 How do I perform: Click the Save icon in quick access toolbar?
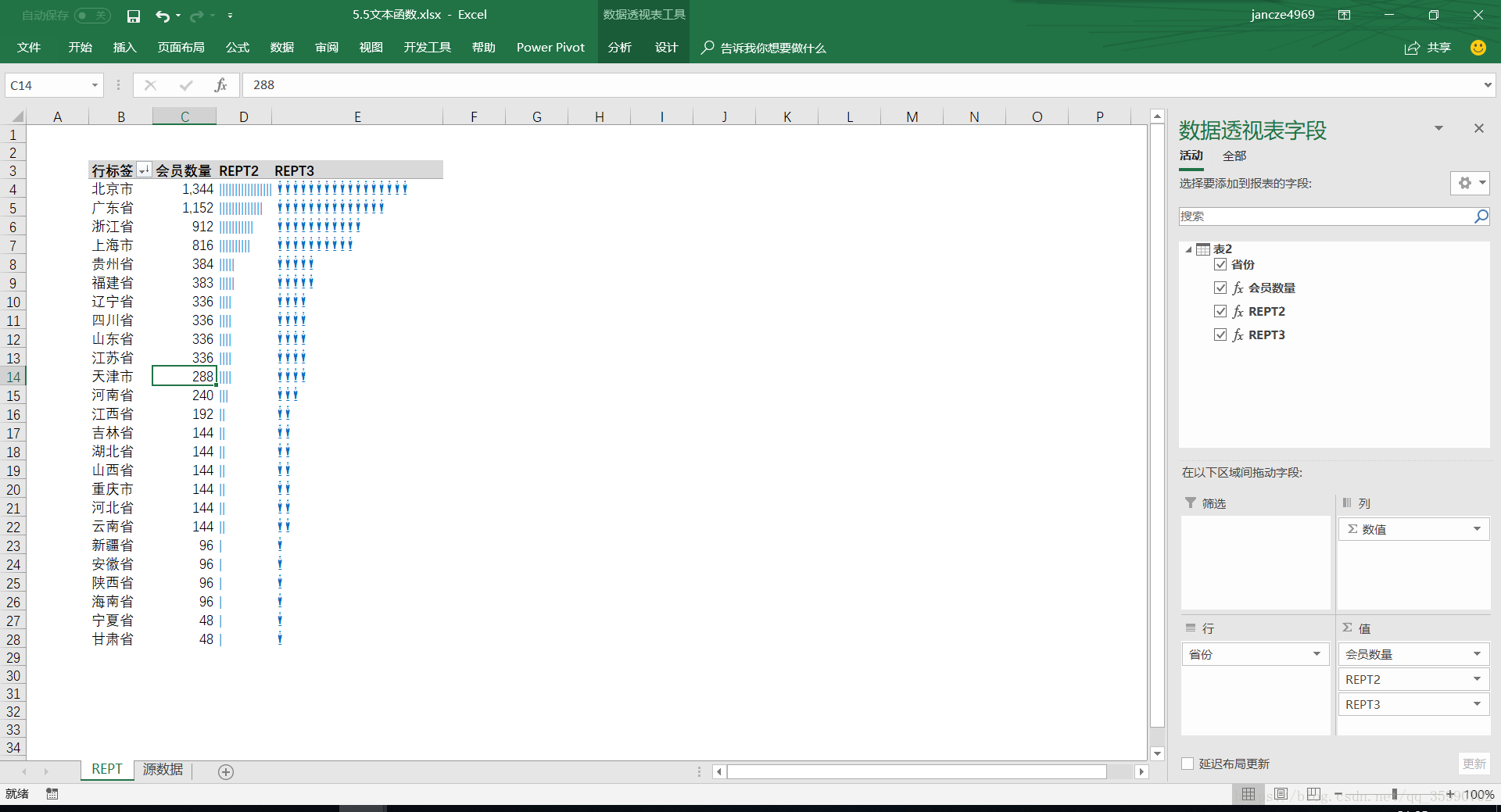click(134, 16)
